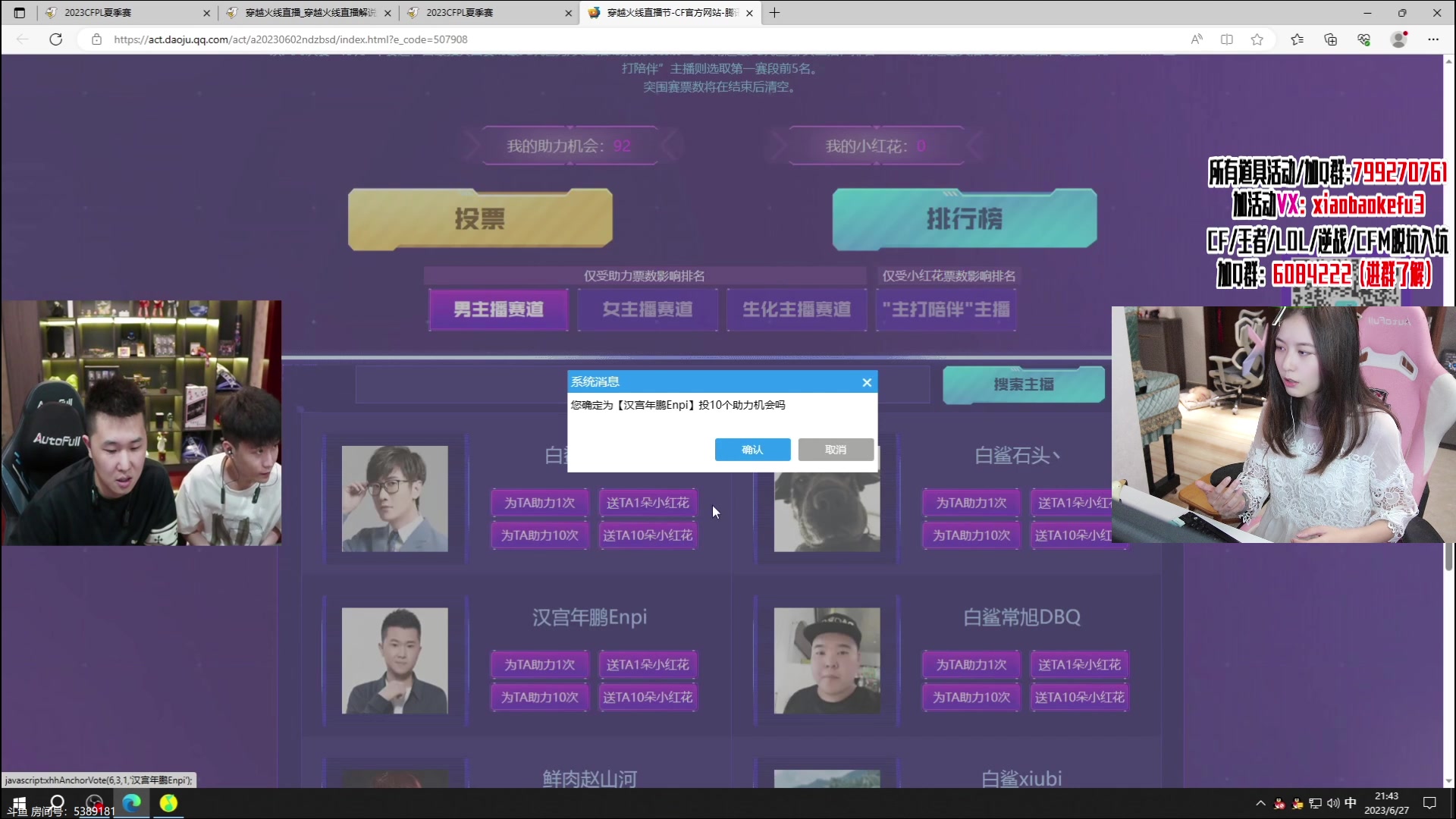Screen dimensions: 1456x819
Task: Click 为TA助力10次 beside glasses-man avatar
Action: tap(540, 535)
